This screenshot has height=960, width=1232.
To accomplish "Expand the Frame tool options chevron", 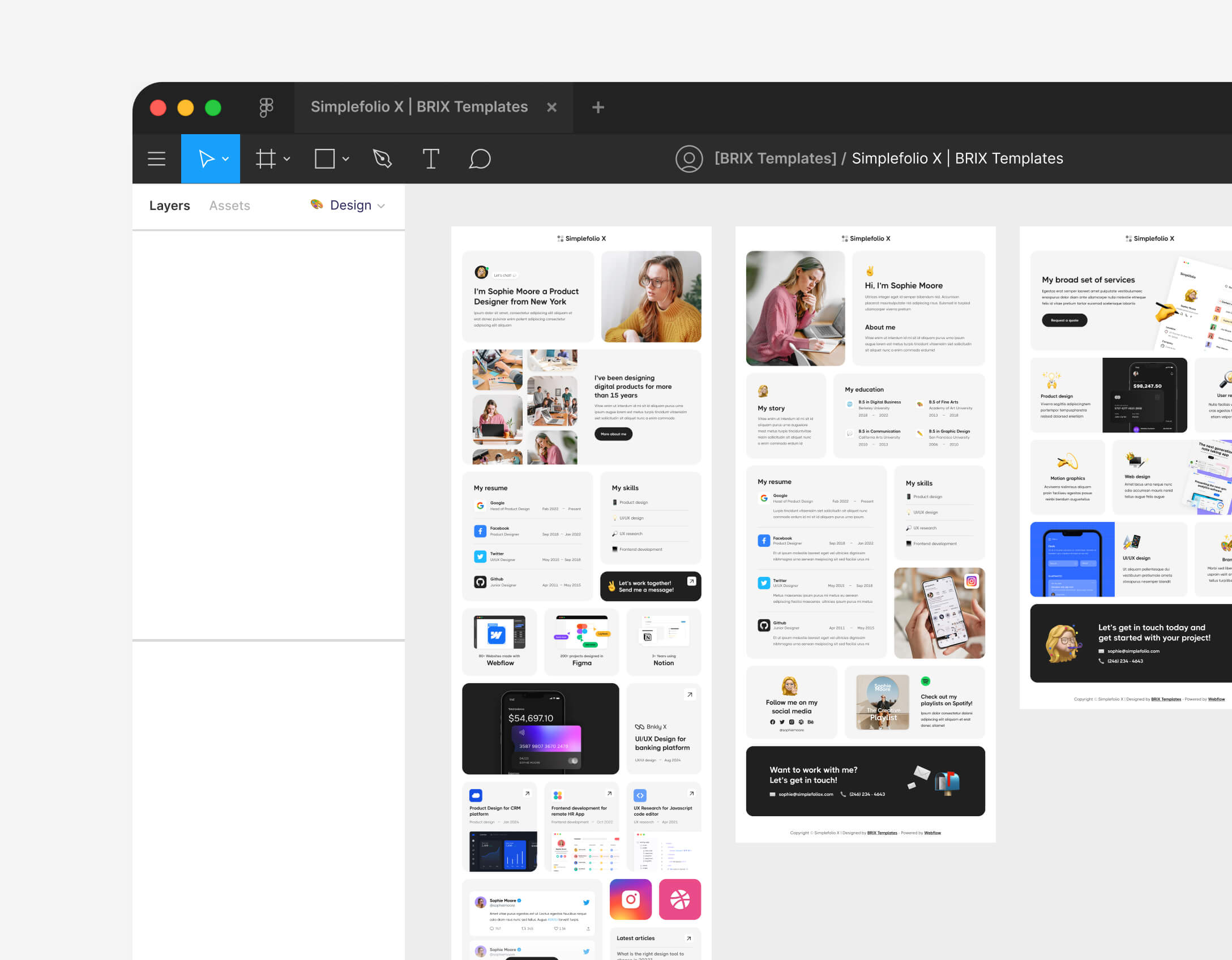I will 286,158.
